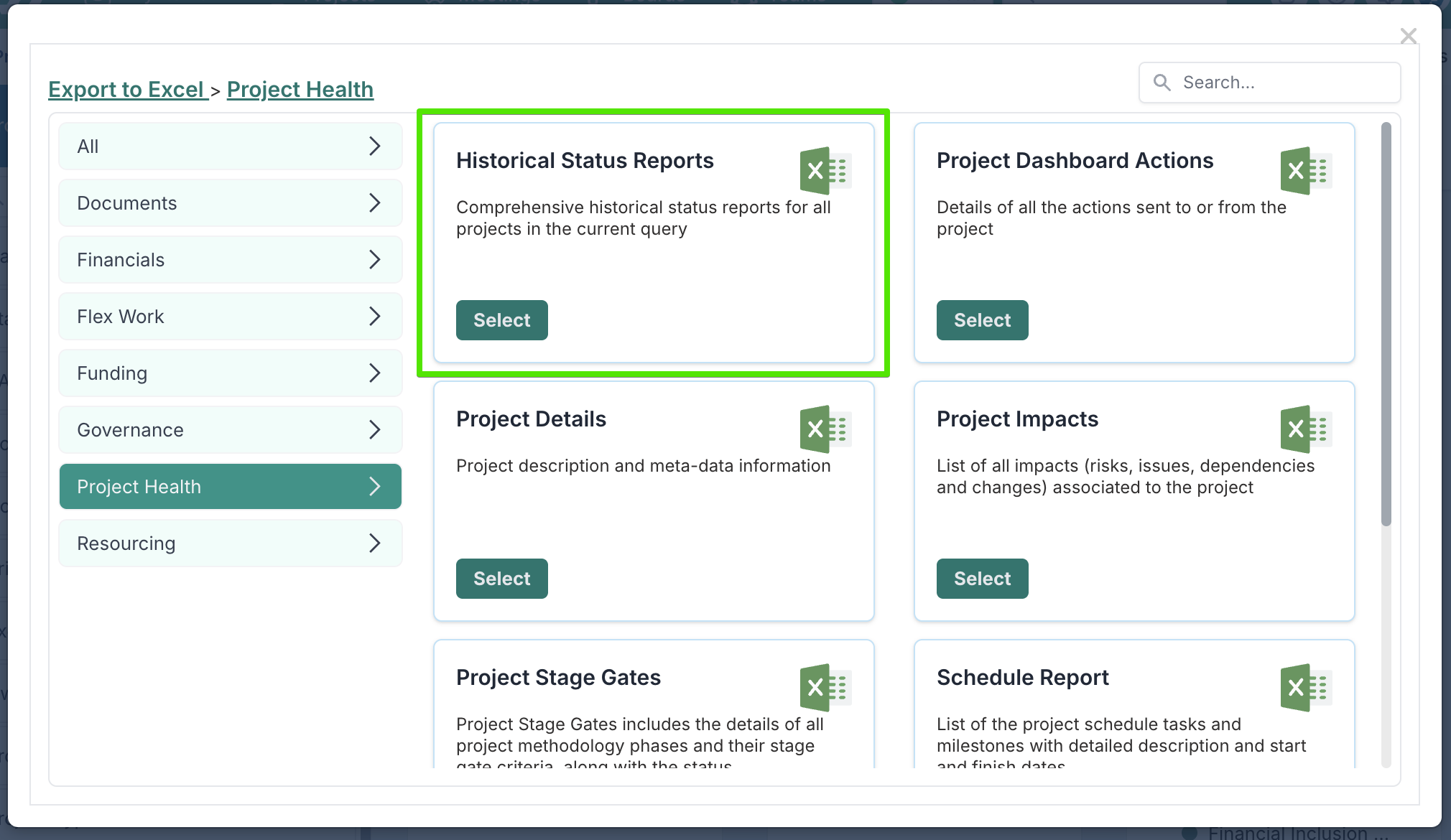The image size is (1451, 840).
Task: Expand the Financials category chevron
Action: (374, 260)
